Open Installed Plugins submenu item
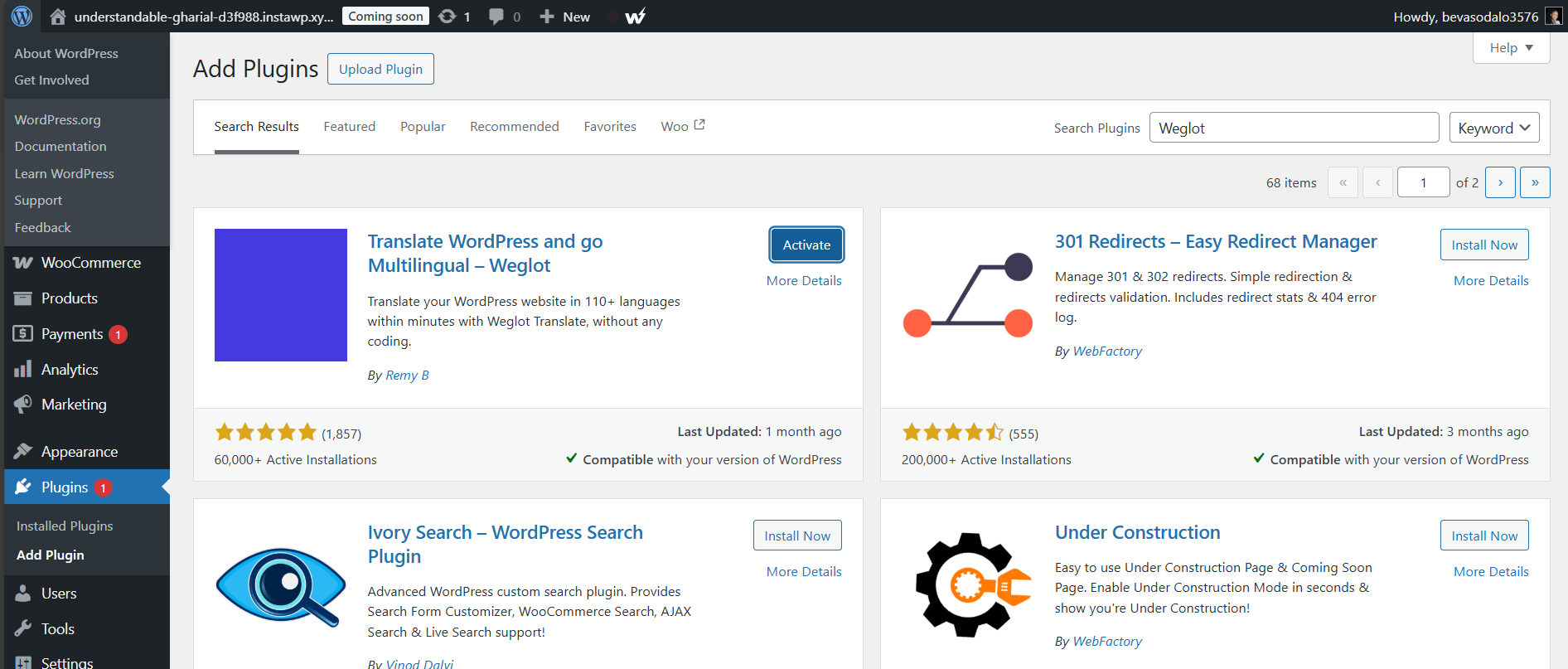This screenshot has height=669, width=1568. [x=65, y=526]
